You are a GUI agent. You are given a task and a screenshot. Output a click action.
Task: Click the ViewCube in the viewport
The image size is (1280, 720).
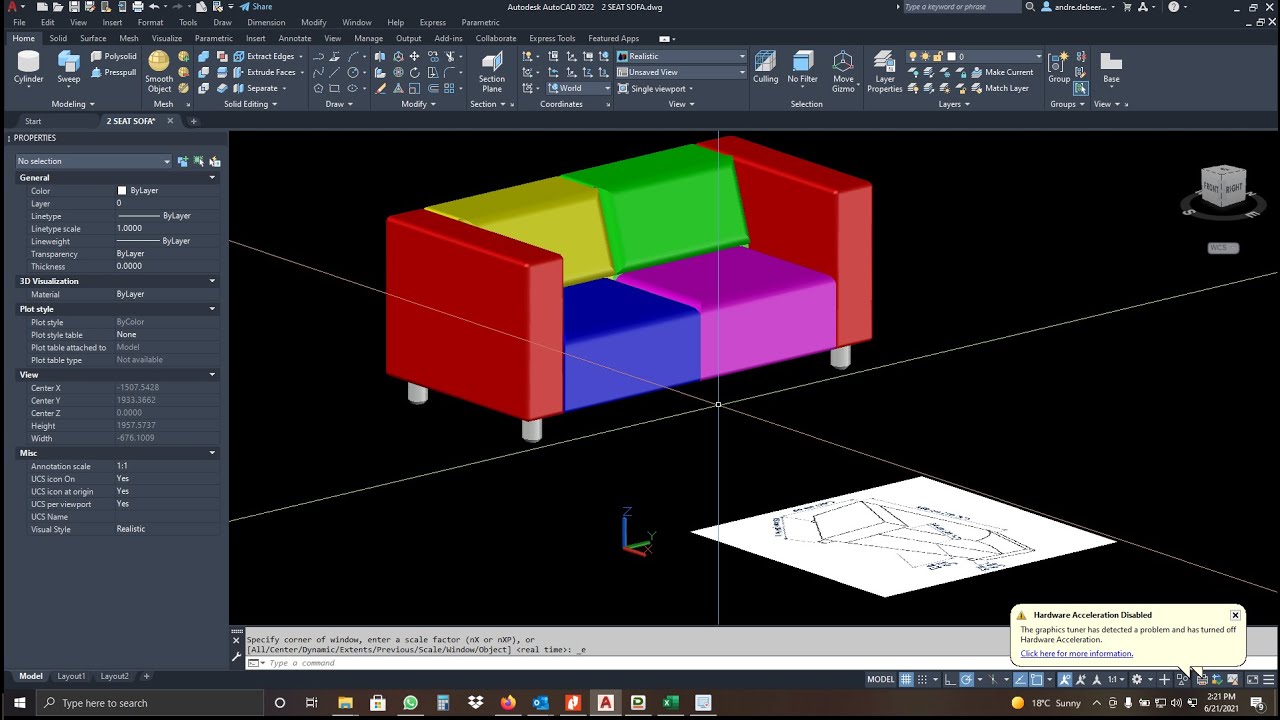pyautogui.click(x=1222, y=188)
